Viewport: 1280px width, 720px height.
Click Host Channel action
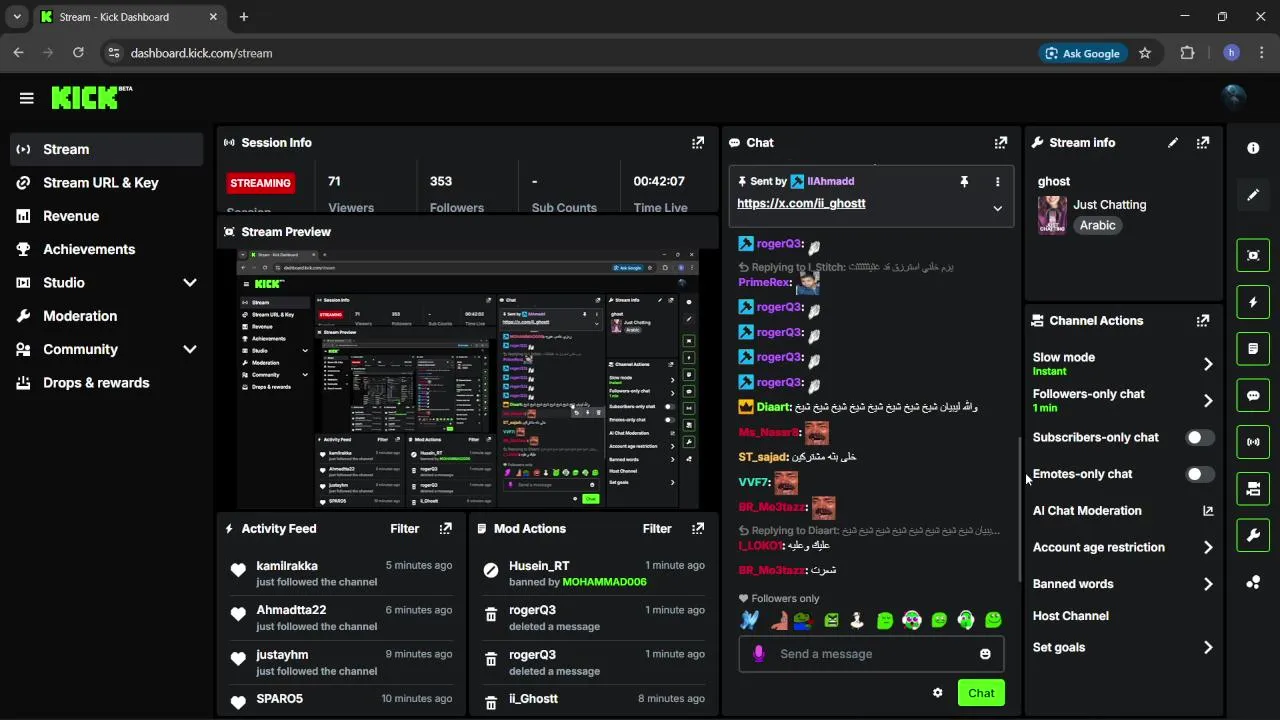pos(1071,616)
